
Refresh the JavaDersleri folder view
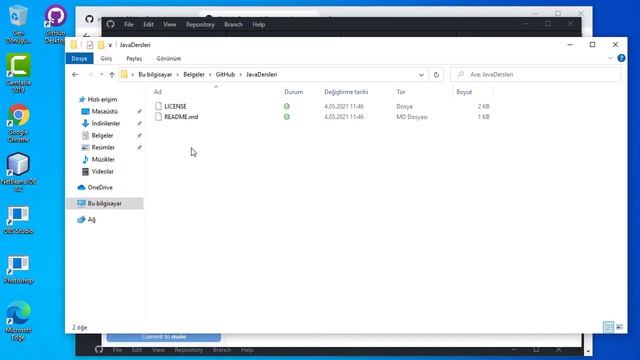pos(436,75)
